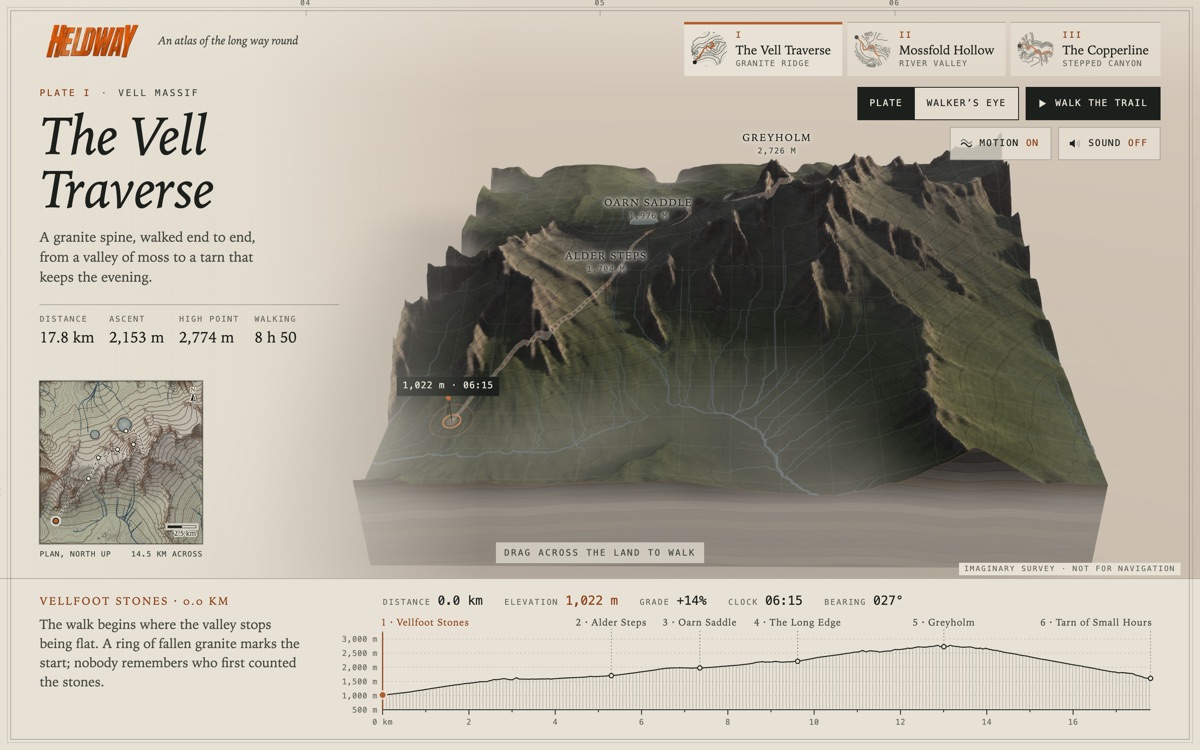Click the Tarn end dot on profile
This screenshot has width=1200, height=750.
1150,678
